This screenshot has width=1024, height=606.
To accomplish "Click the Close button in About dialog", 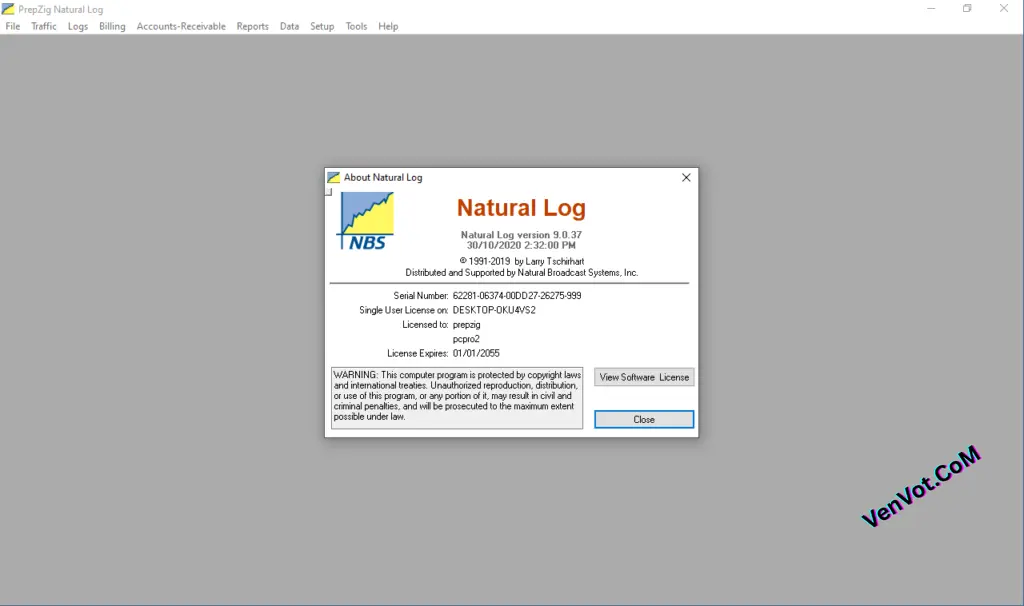I will coord(644,419).
